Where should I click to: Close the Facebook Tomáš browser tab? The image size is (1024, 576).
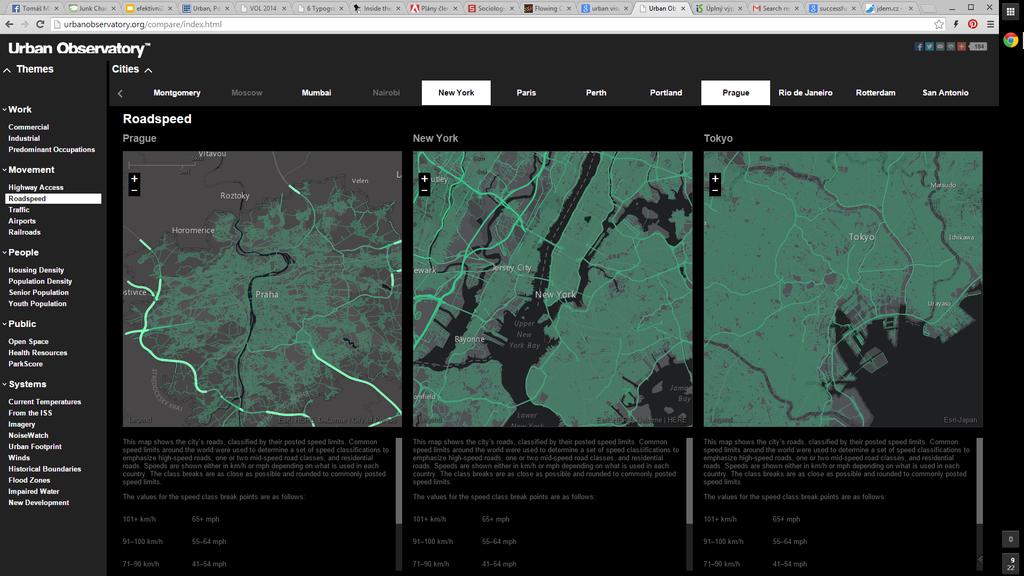coord(56,8)
